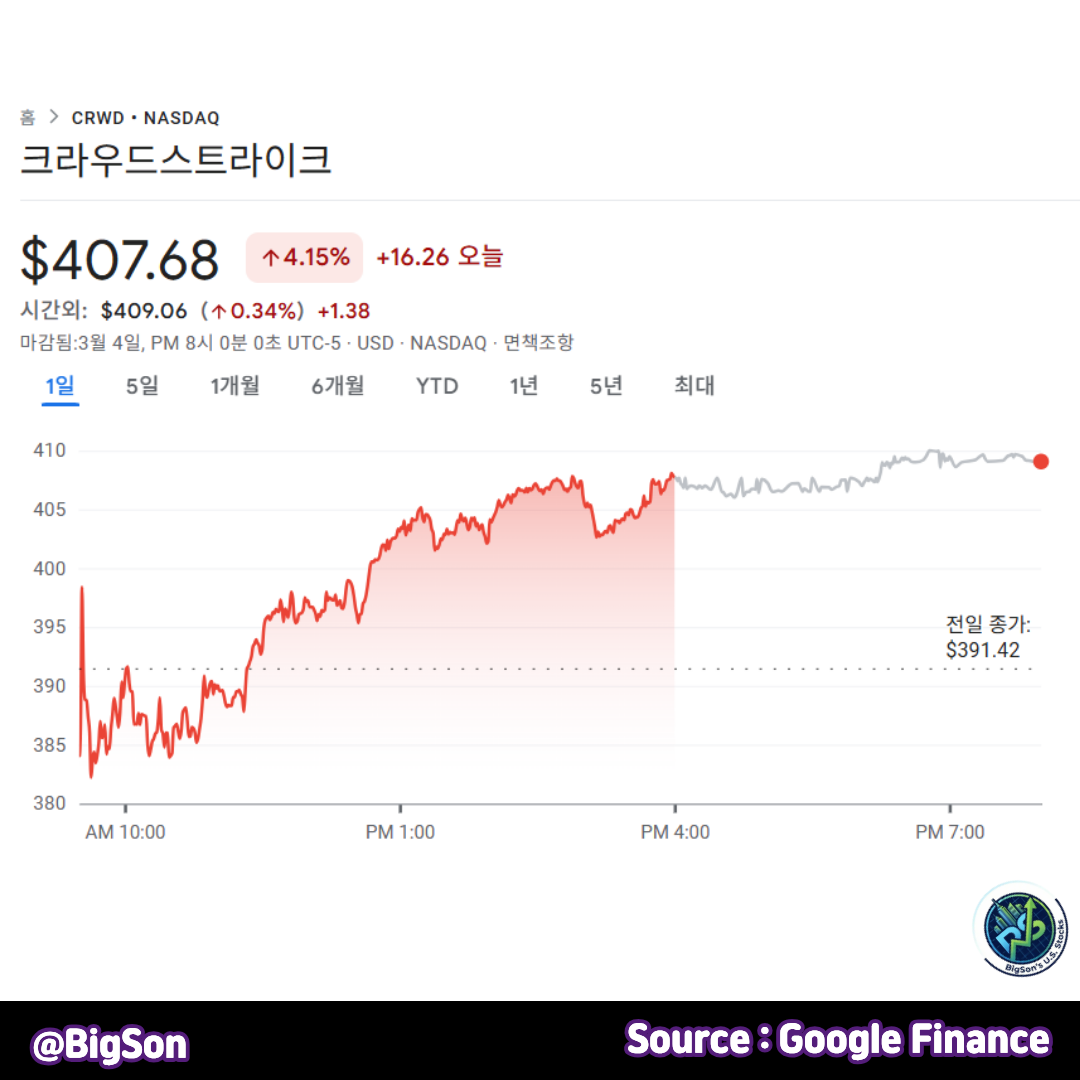Go to 홈 in the breadcrumb
Viewport: 1080px width, 1080px height.
(27, 118)
